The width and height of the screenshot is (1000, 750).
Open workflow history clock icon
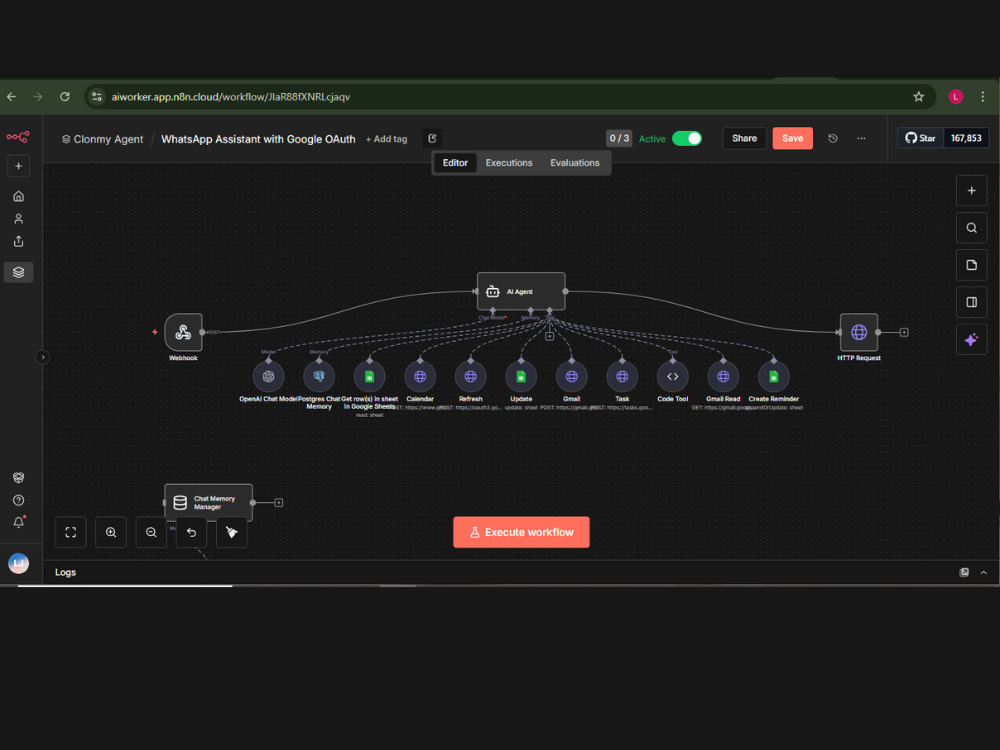(833, 138)
